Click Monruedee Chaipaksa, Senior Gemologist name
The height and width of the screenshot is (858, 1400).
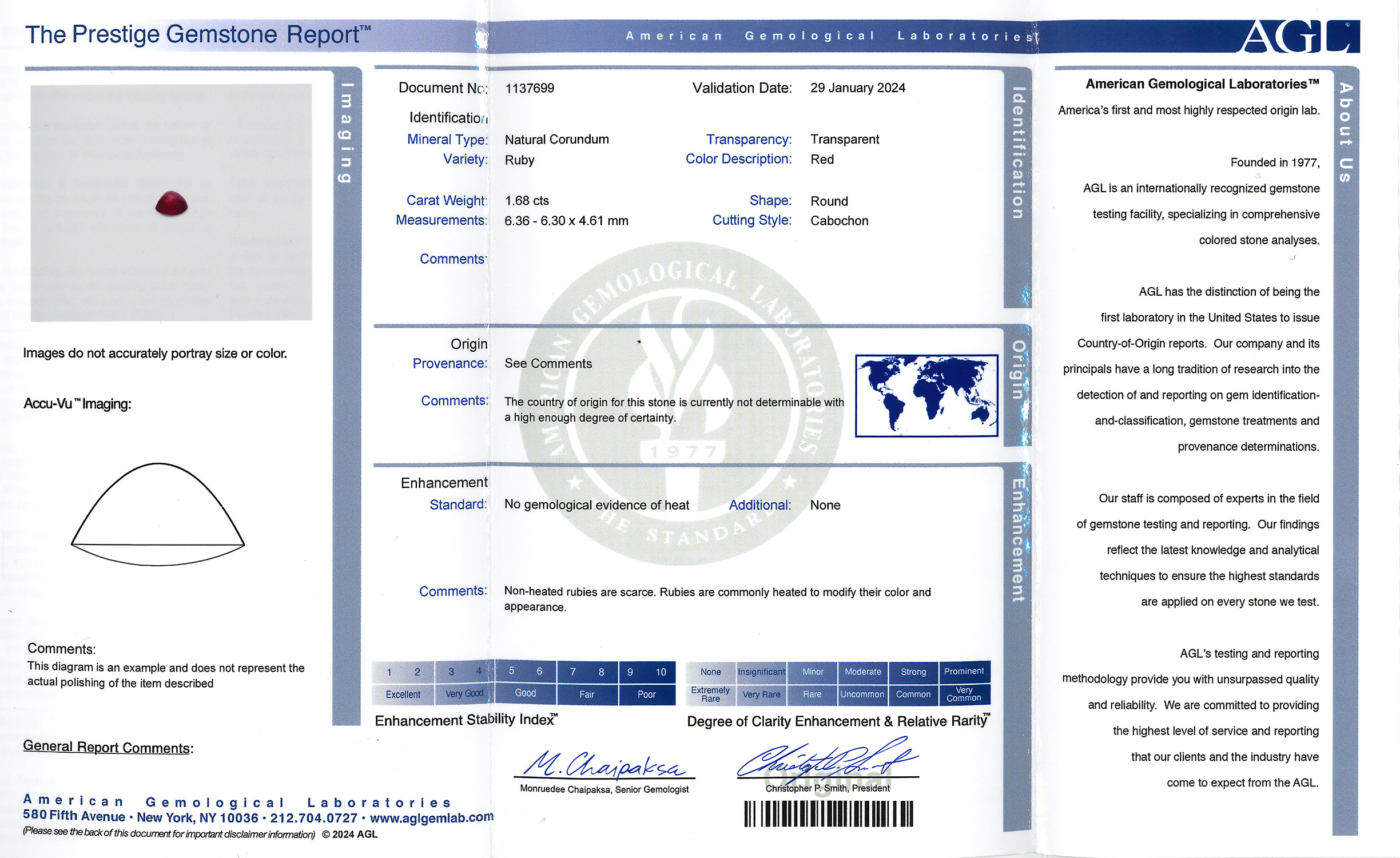tap(604, 789)
